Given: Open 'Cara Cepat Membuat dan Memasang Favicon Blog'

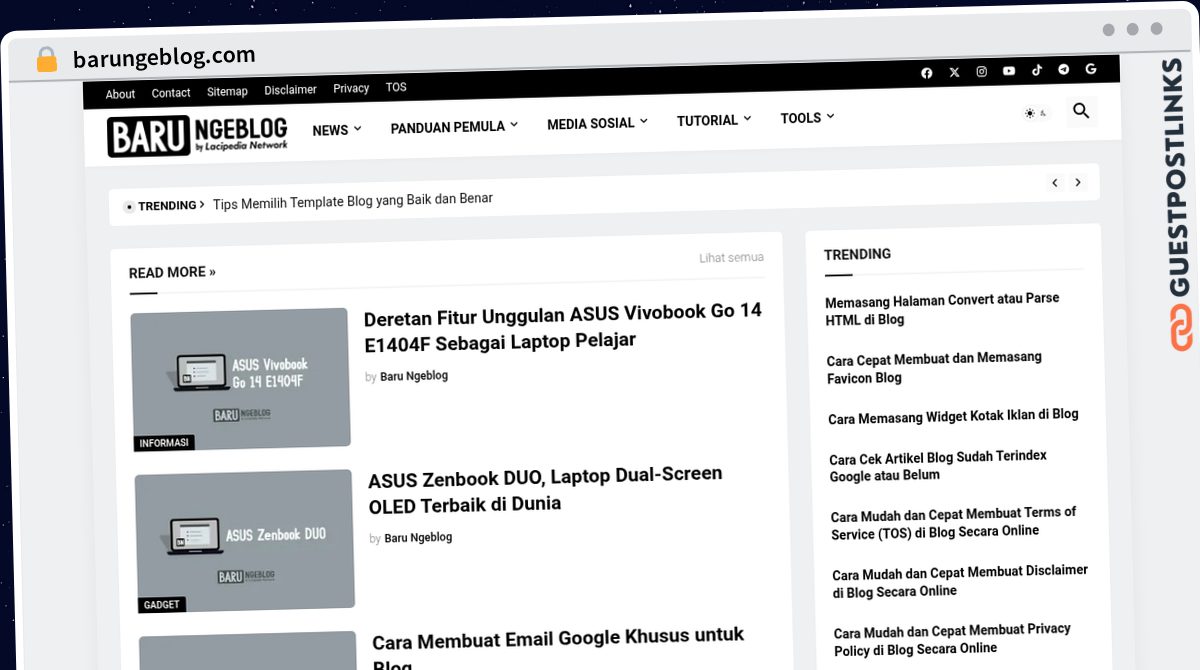Looking at the screenshot, I should [934, 367].
